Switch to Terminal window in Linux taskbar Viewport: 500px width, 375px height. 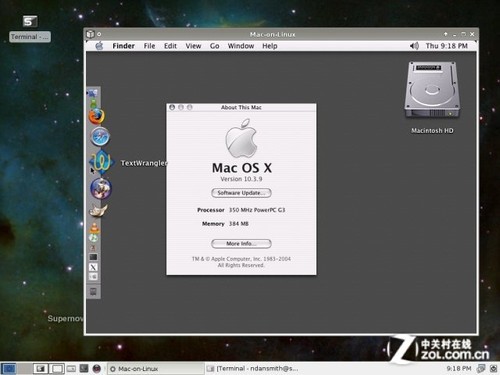[253, 369]
